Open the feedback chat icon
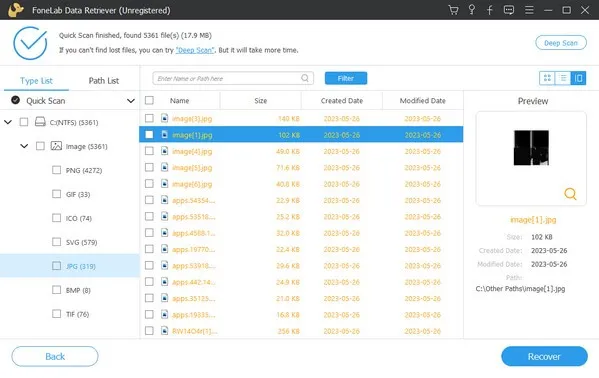599x378 pixels. 509,10
